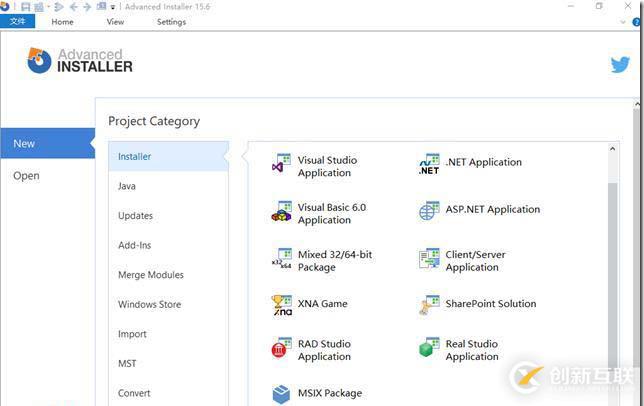Click the outer page vertical scrollbar

tap(636, 255)
